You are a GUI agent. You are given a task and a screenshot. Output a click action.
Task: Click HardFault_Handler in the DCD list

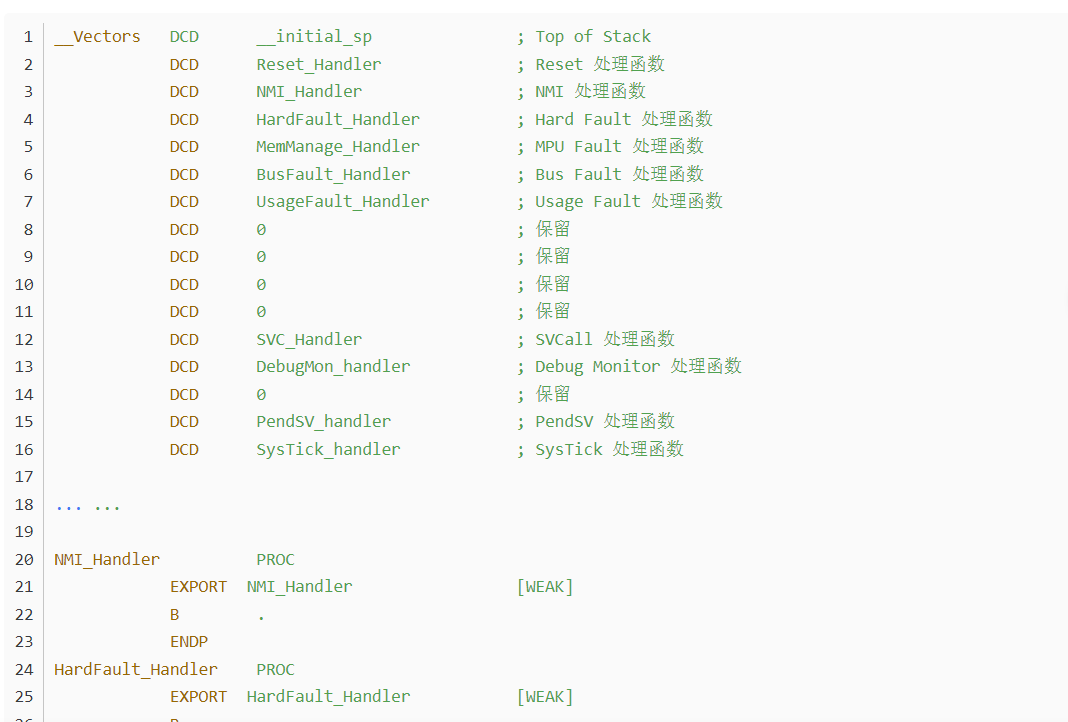pyautogui.click(x=338, y=120)
